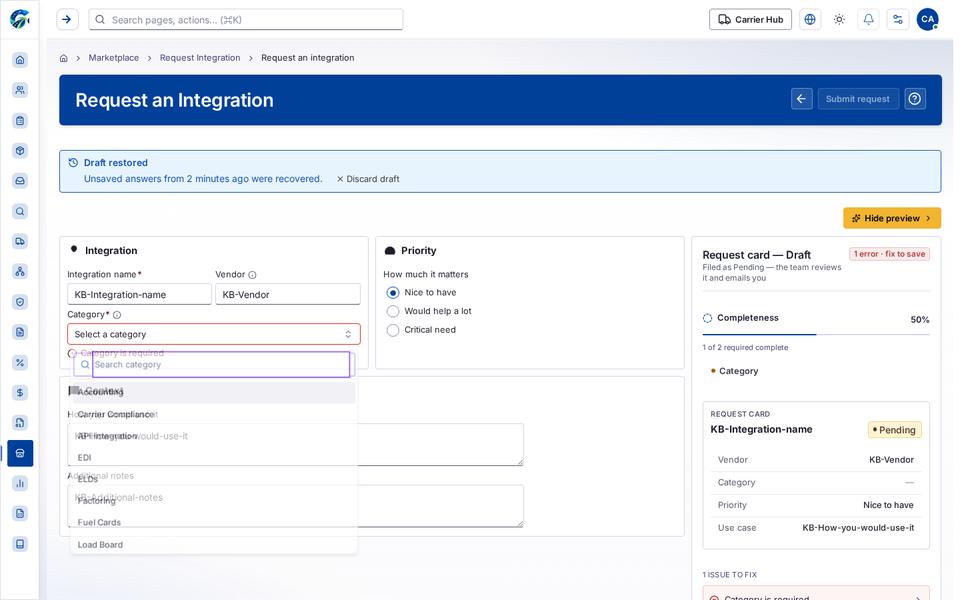Click the Vendor info icon
The height and width of the screenshot is (600, 960).
(x=252, y=275)
